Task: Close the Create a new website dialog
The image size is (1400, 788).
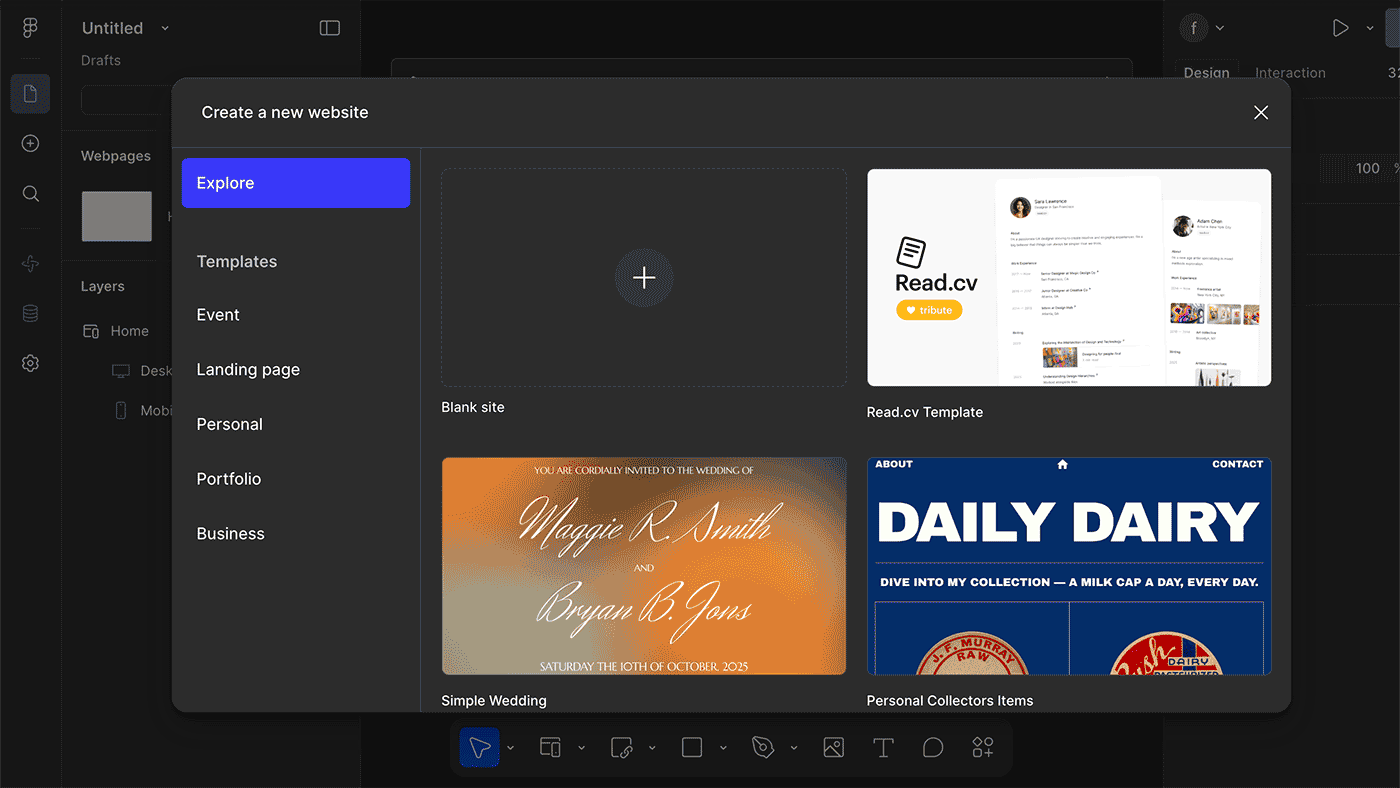Action: click(x=1261, y=113)
